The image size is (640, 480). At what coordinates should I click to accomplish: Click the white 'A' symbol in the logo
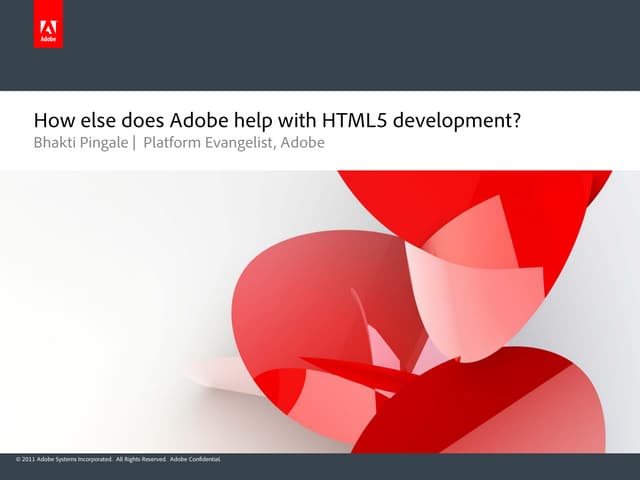coord(47,25)
